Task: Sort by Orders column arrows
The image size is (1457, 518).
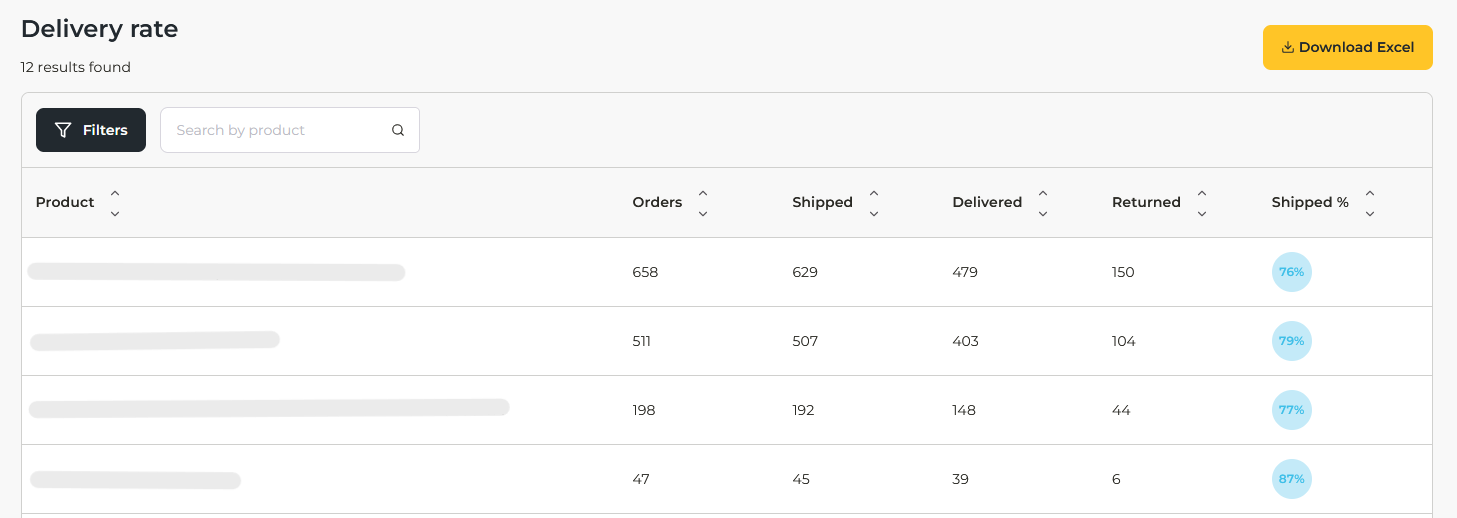Action: pos(703,203)
